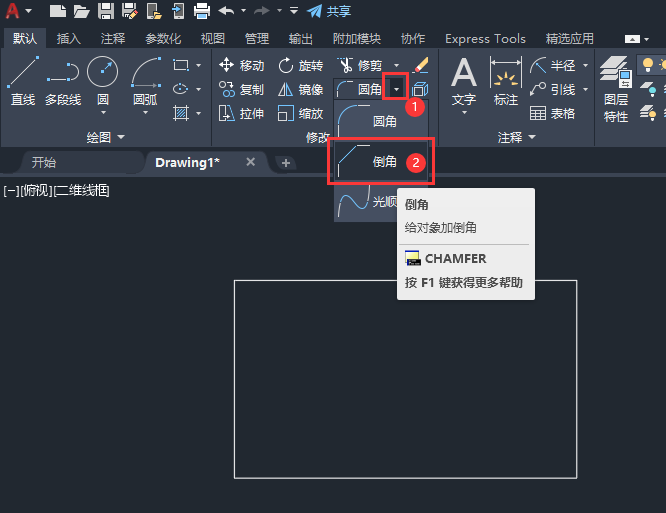The height and width of the screenshot is (513, 666).
Task: Click the 半径 radius dimension tool
Action: [553, 65]
